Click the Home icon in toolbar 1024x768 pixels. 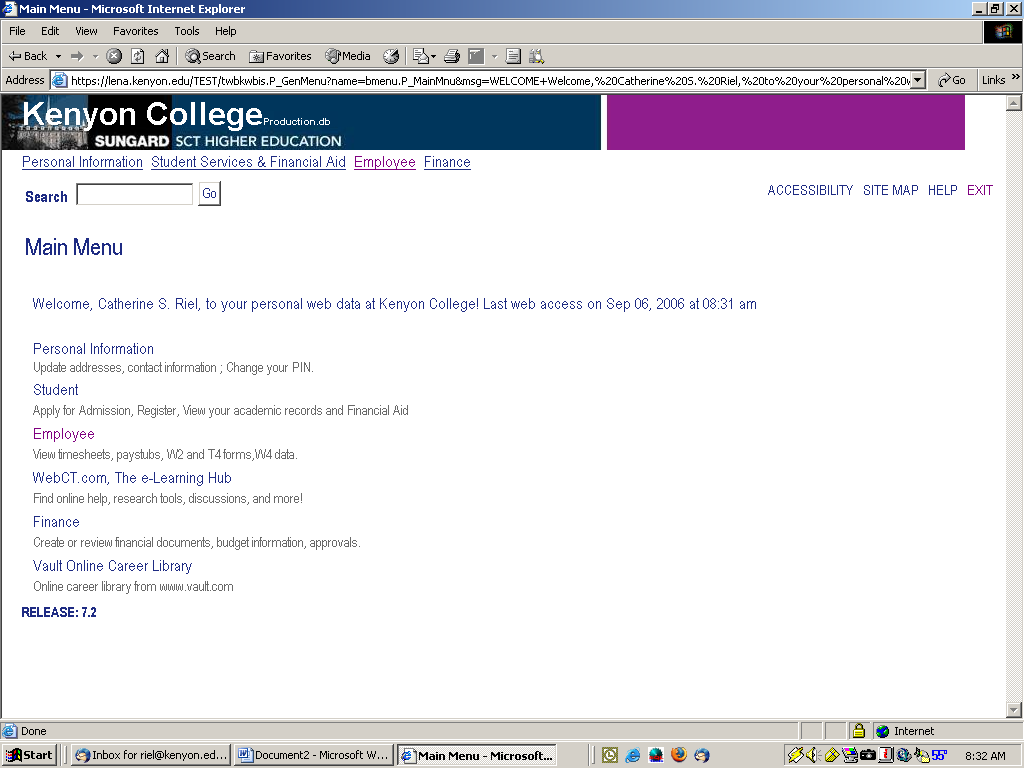[x=162, y=56]
